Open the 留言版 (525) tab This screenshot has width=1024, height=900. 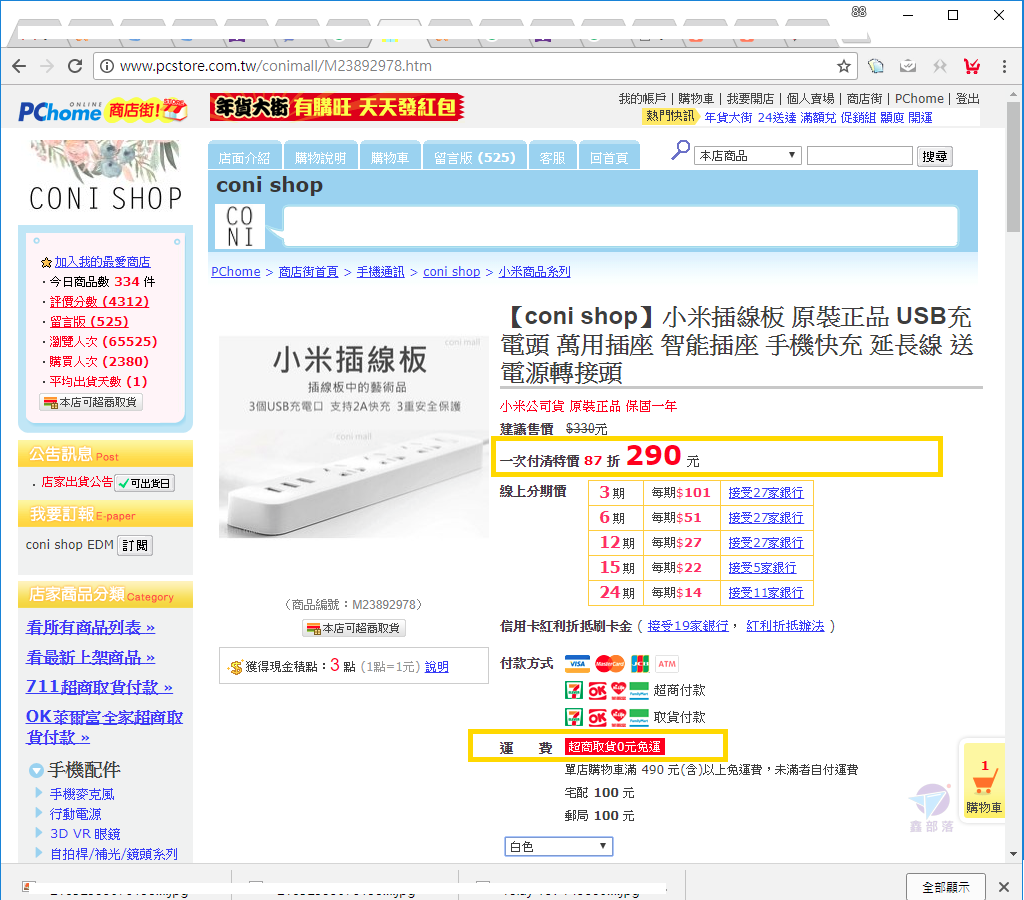pos(475,157)
